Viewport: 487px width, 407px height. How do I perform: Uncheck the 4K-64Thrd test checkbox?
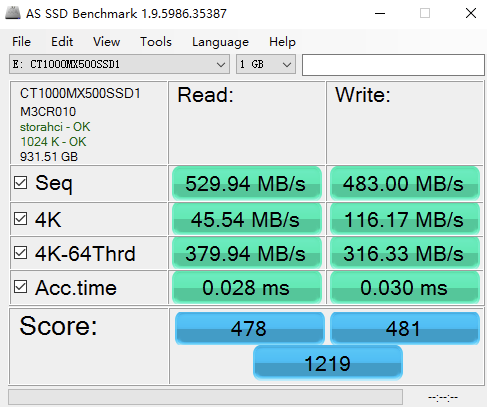click(20, 253)
